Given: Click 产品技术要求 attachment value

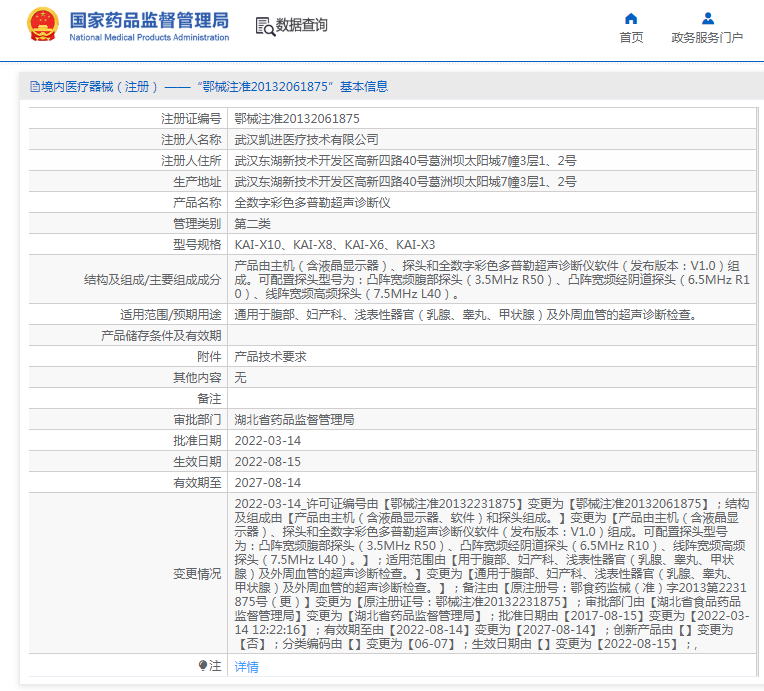Looking at the screenshot, I should pos(270,356).
